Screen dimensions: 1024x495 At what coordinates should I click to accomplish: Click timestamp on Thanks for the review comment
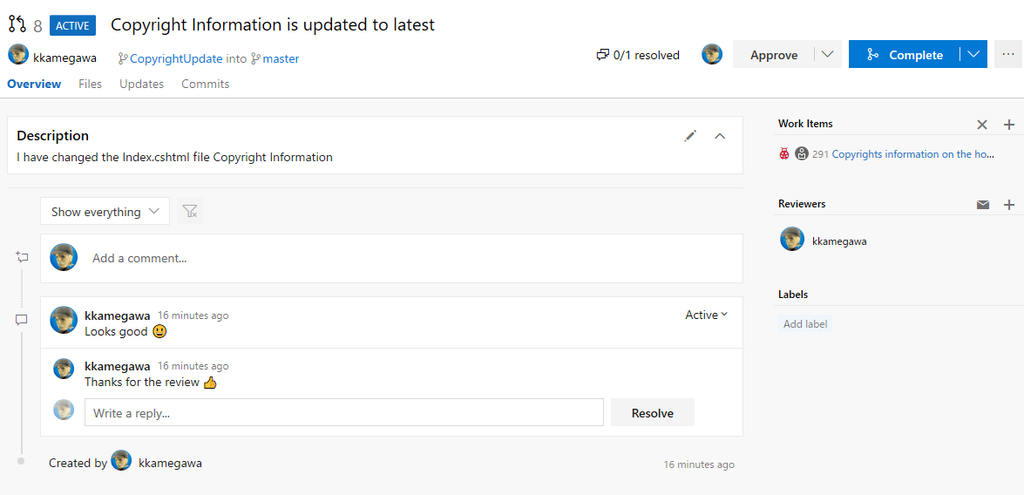tap(193, 366)
